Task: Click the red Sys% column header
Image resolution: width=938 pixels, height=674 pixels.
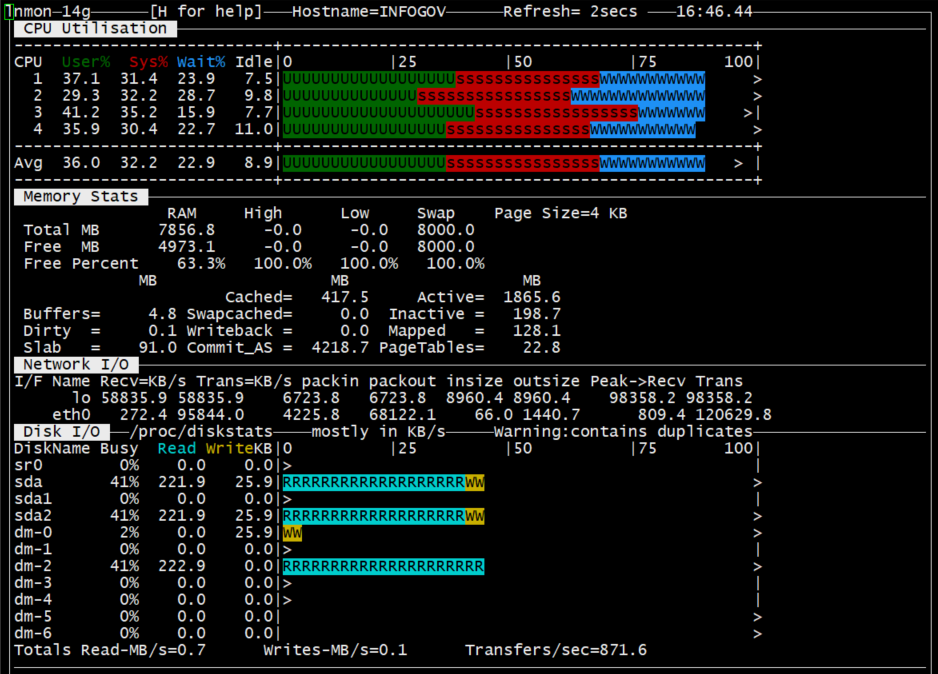Action: tap(148, 62)
